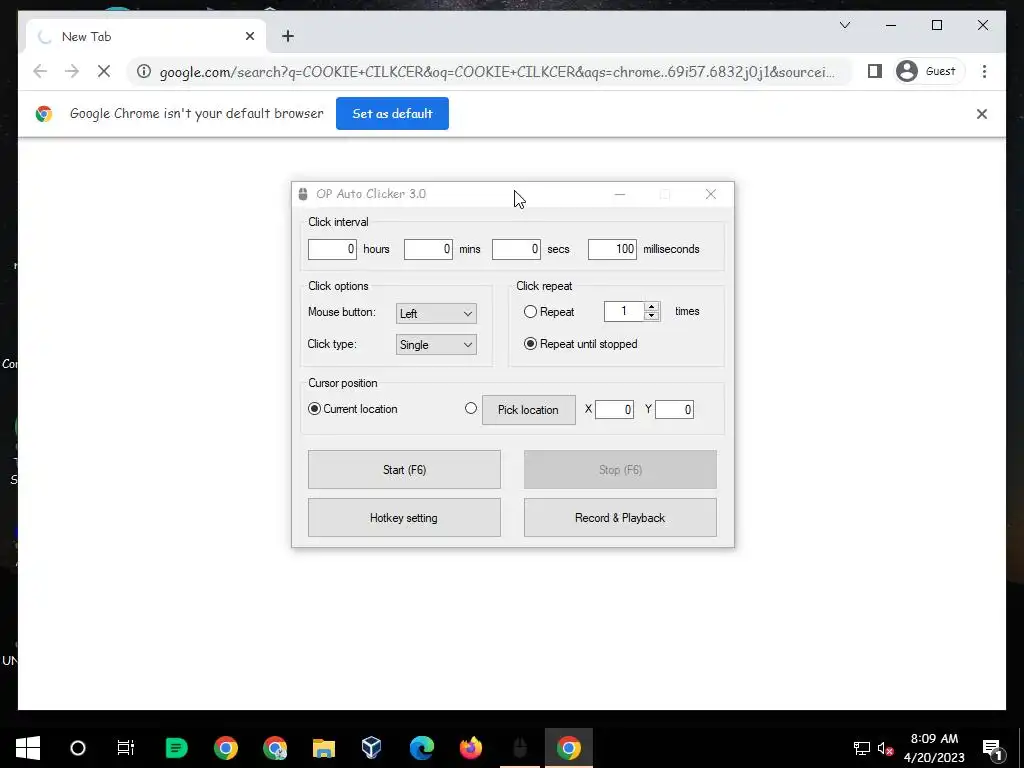Open File Explorer from taskbar
The image size is (1024, 768).
pos(324,748)
